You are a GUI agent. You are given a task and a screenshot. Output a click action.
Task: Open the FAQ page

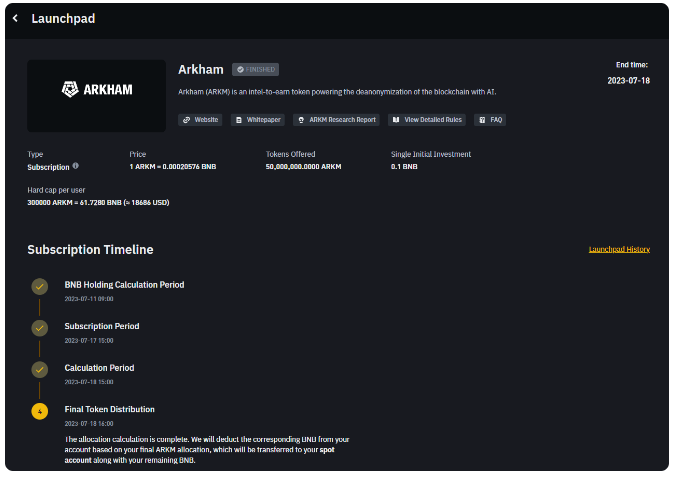click(490, 120)
